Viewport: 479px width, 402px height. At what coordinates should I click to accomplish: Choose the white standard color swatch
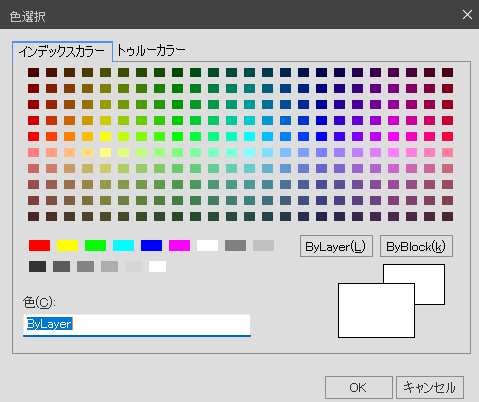[207, 246]
